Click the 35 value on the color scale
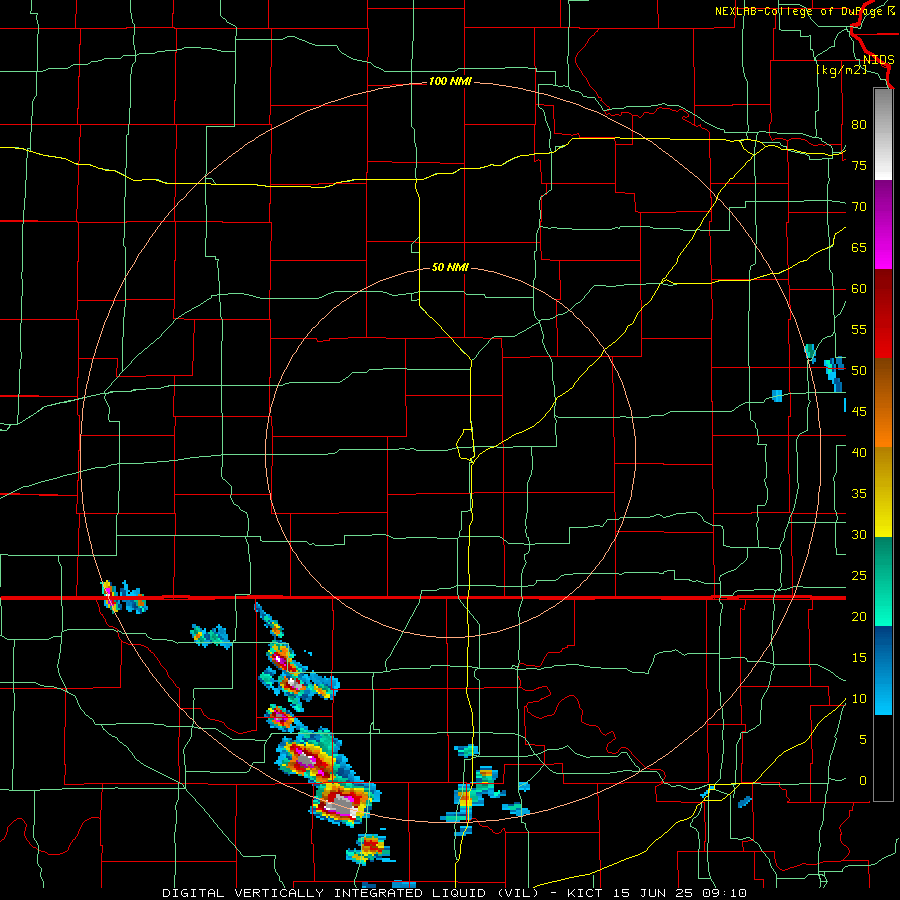 pos(859,494)
